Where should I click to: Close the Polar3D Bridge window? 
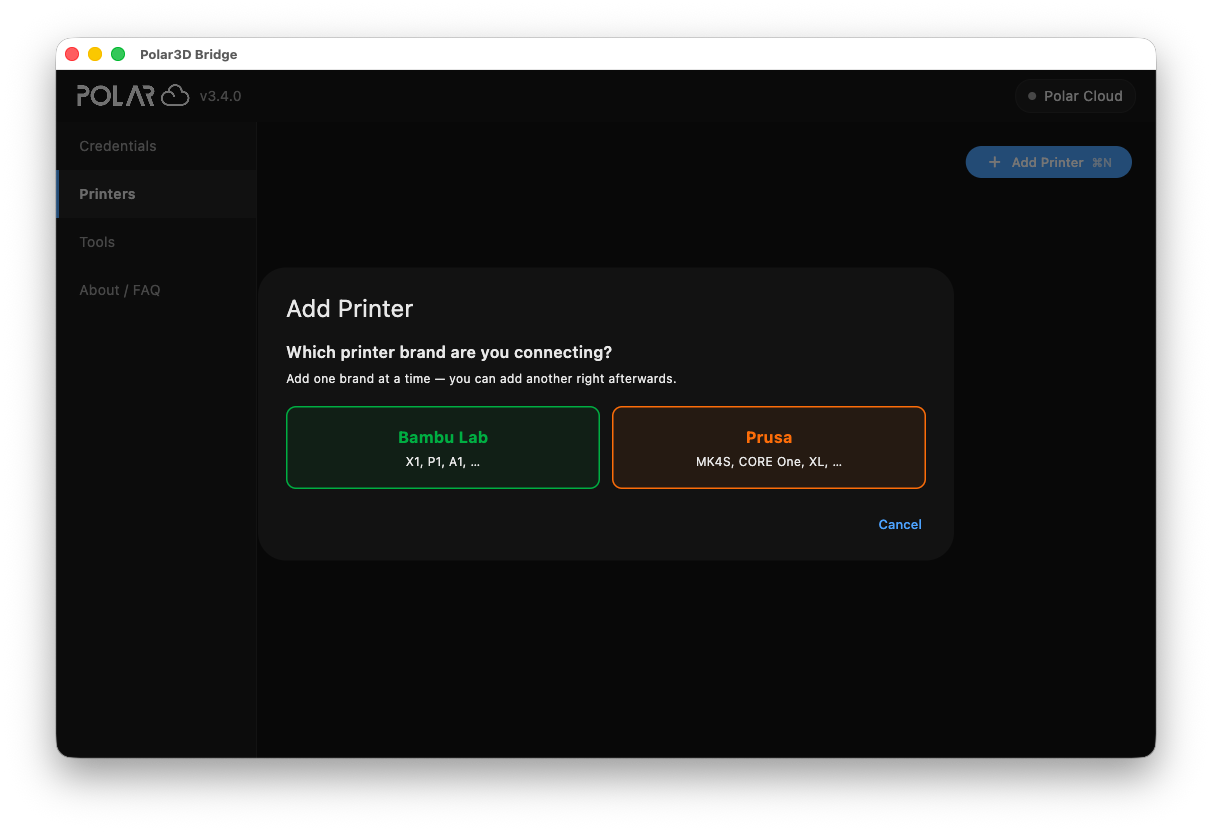(72, 54)
